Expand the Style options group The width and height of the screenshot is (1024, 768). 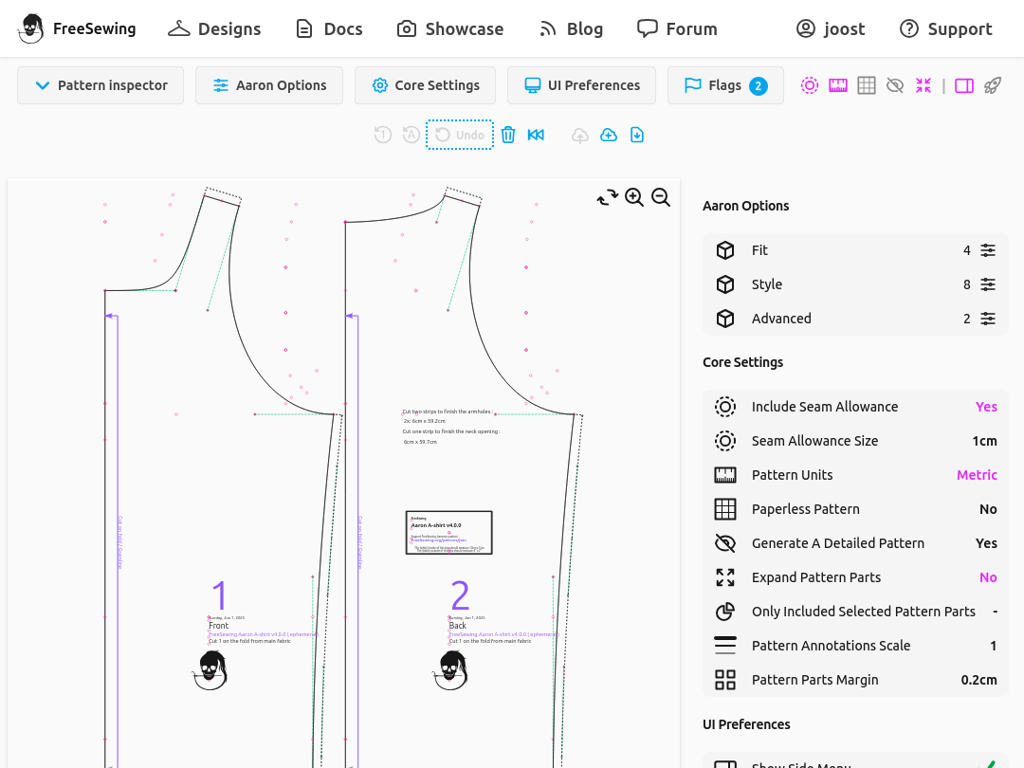point(855,284)
